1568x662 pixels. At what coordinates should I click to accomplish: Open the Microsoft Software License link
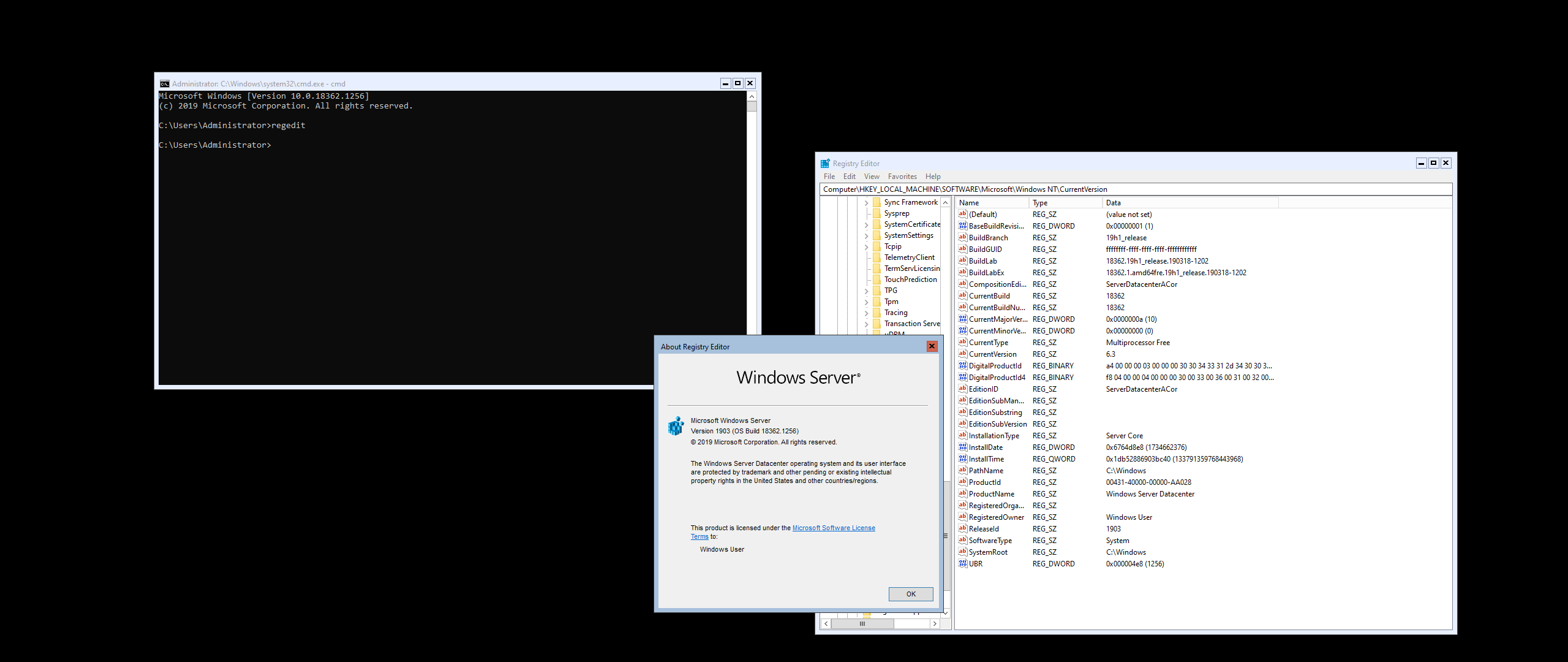[x=834, y=528]
